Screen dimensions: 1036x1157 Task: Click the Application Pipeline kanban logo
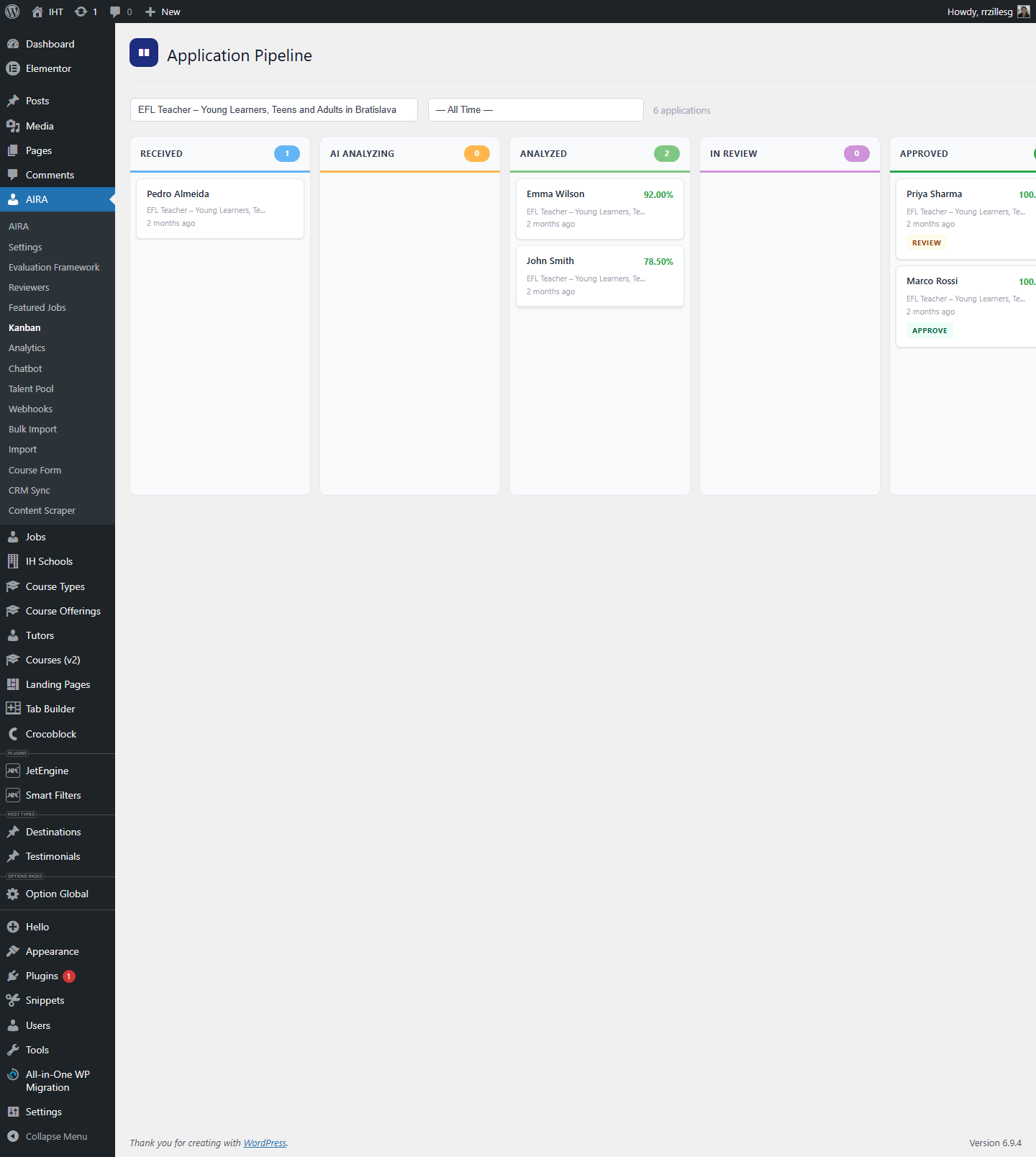[x=144, y=53]
